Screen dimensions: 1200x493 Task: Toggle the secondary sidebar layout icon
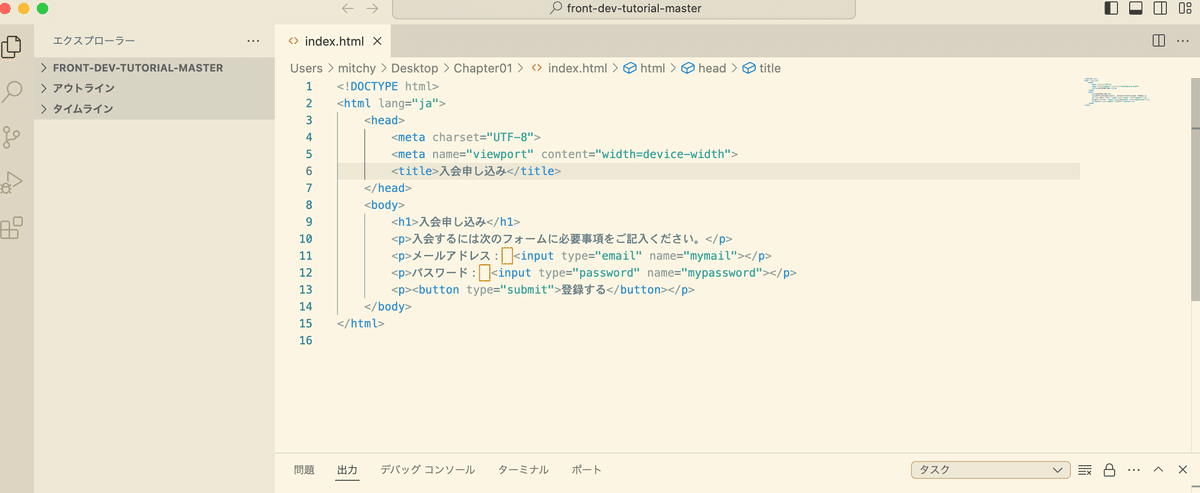tap(1160, 8)
